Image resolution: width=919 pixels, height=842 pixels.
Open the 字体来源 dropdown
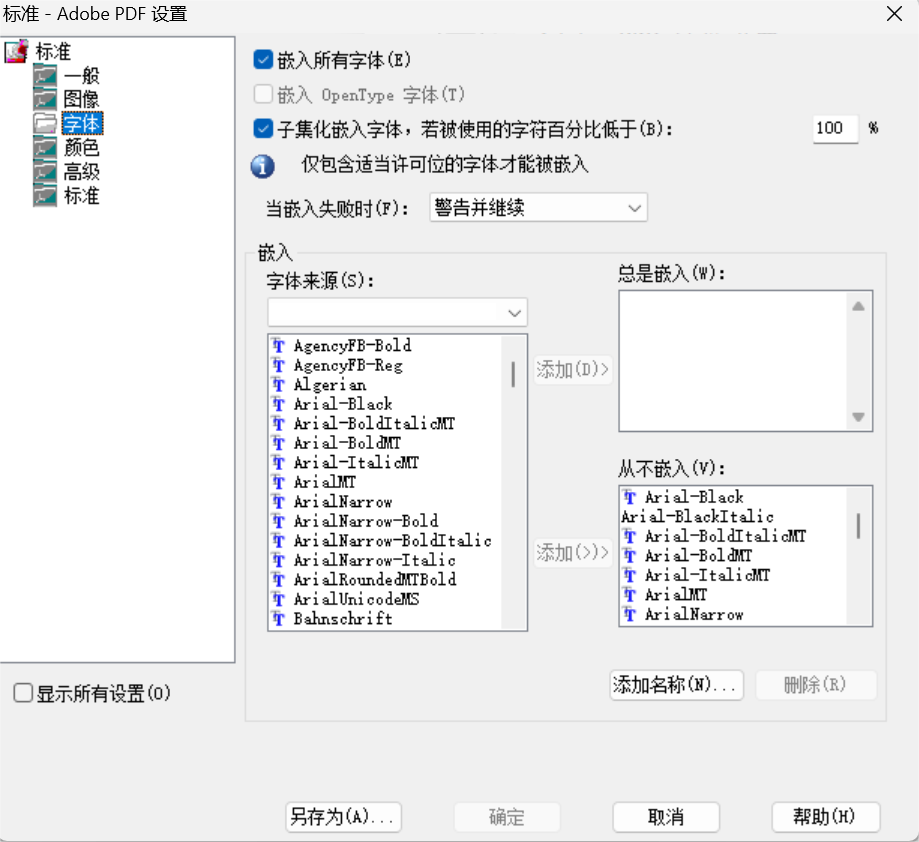(397, 312)
